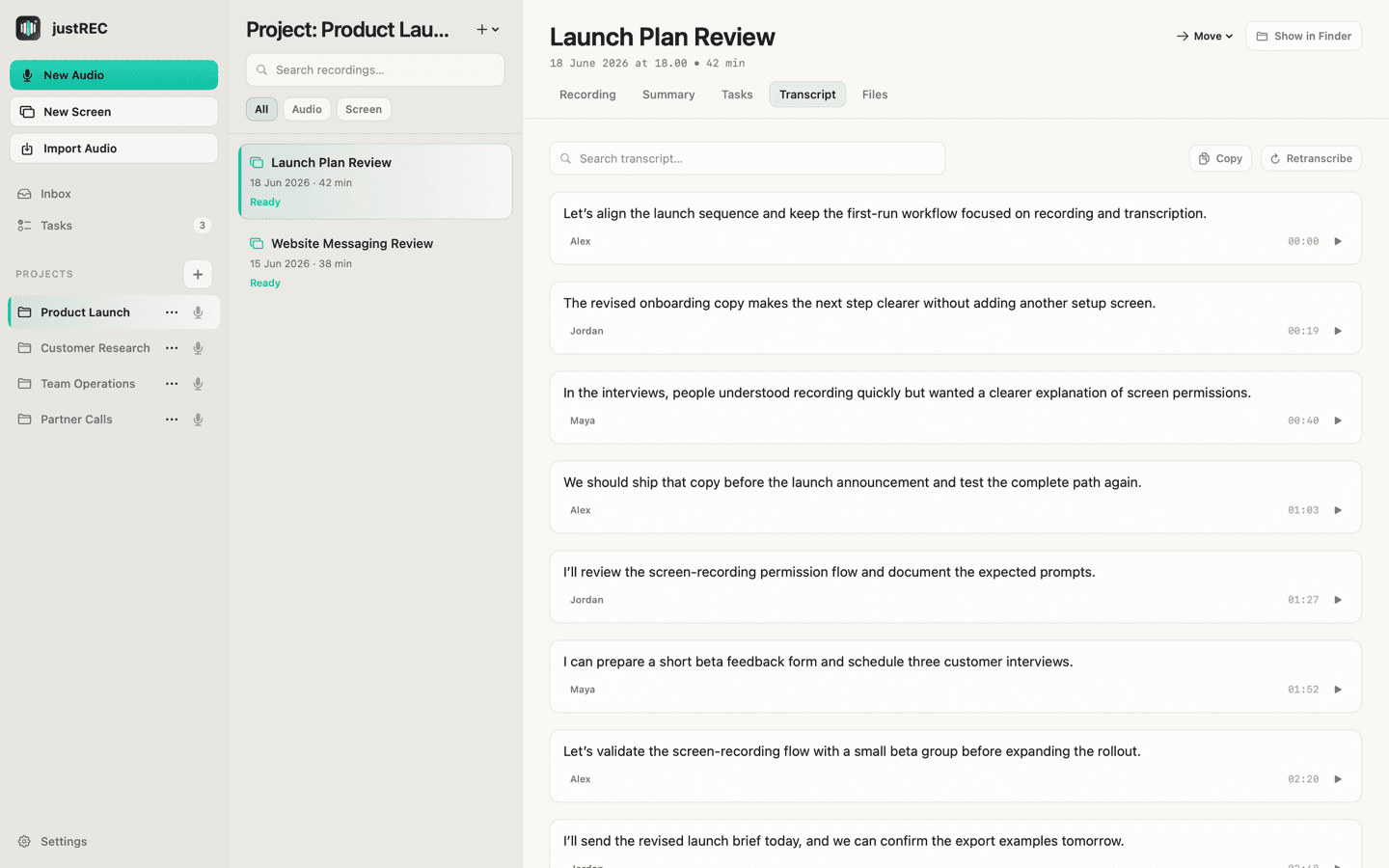The height and width of the screenshot is (868, 1389).
Task: Open the Inbox
Action: tap(56, 194)
